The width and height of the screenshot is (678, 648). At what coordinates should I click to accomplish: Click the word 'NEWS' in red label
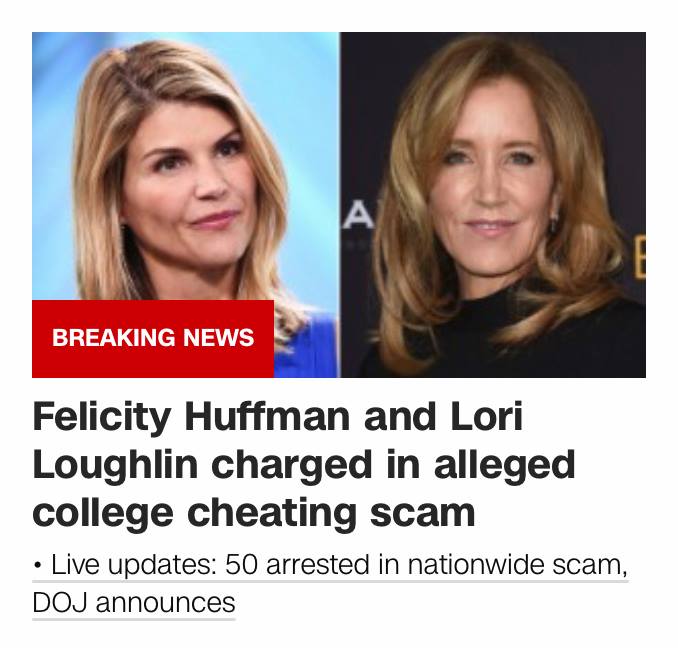(x=218, y=338)
